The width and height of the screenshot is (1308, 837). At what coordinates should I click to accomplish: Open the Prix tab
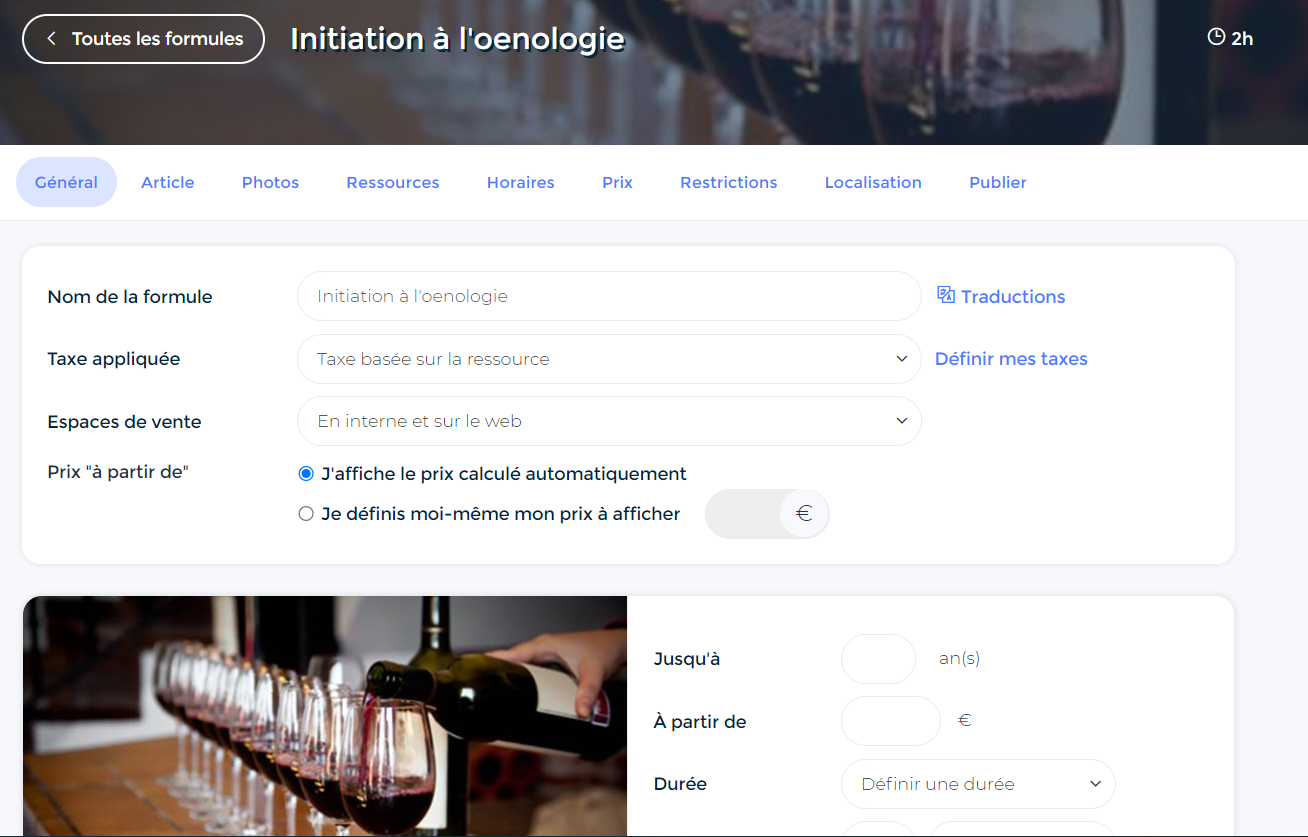point(617,182)
